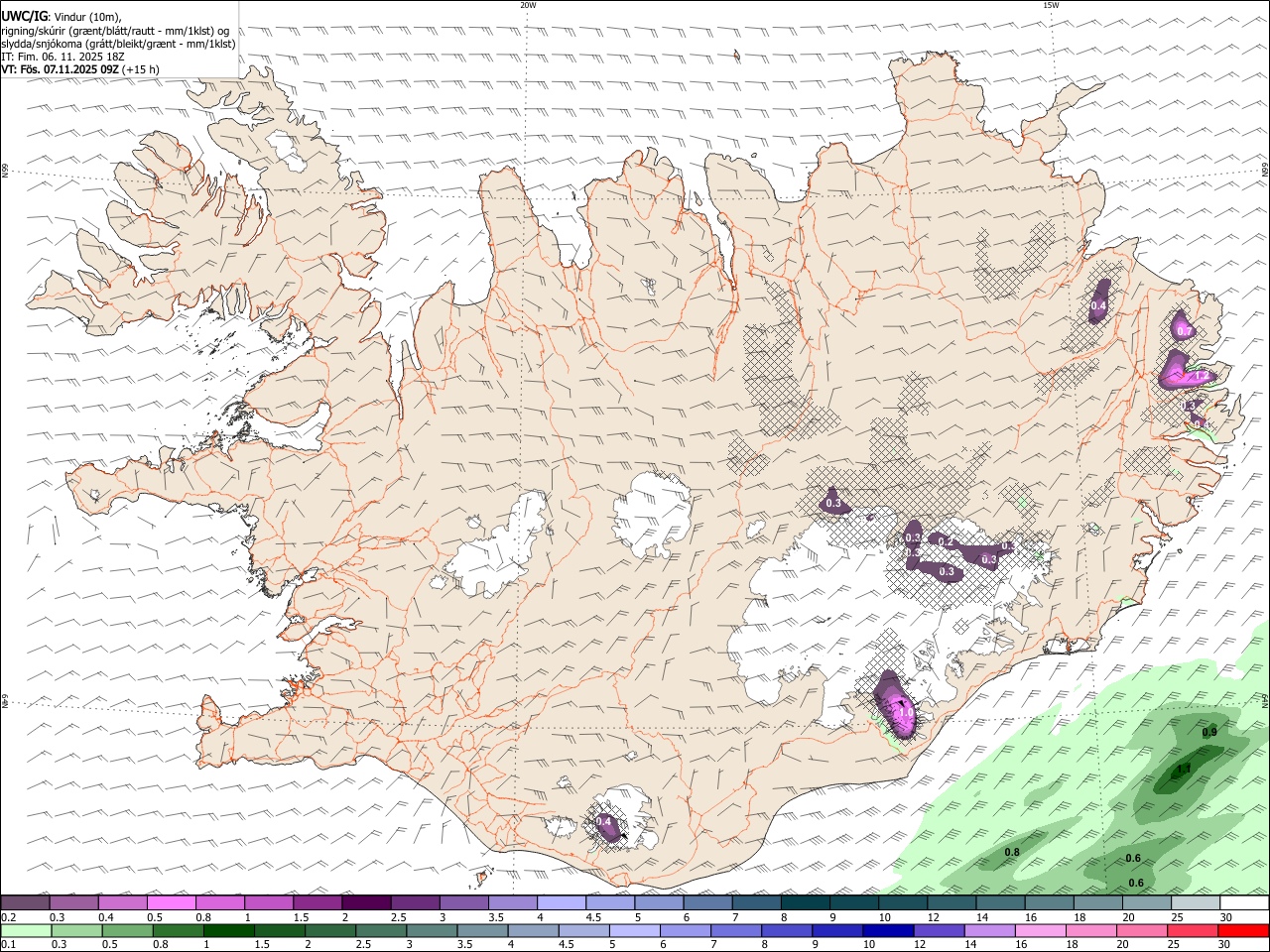The width and height of the screenshot is (1270, 952).
Task: Select lower legend swatch between 10 and 12
Action: [891, 930]
